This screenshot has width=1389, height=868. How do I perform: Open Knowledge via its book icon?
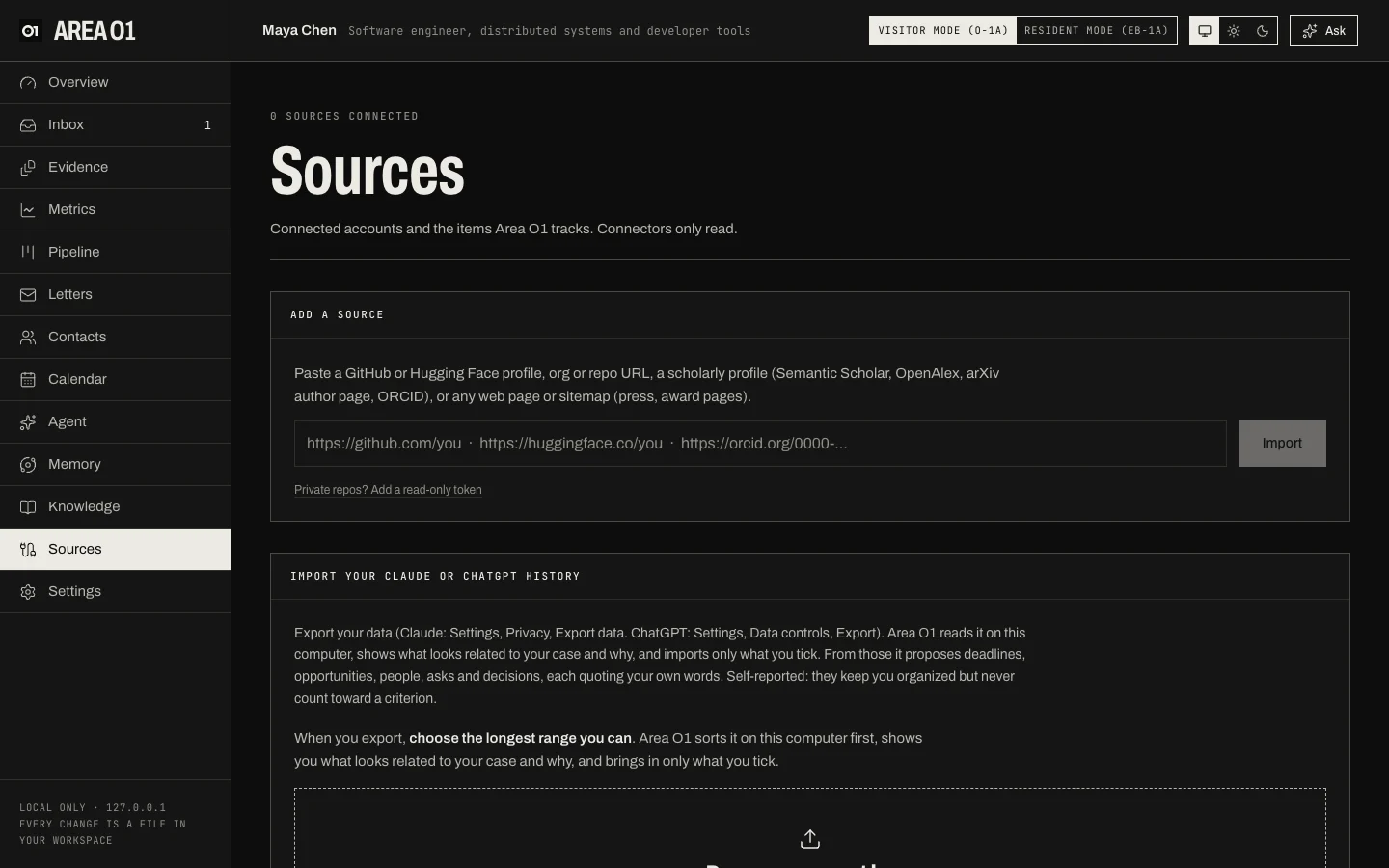(28, 507)
